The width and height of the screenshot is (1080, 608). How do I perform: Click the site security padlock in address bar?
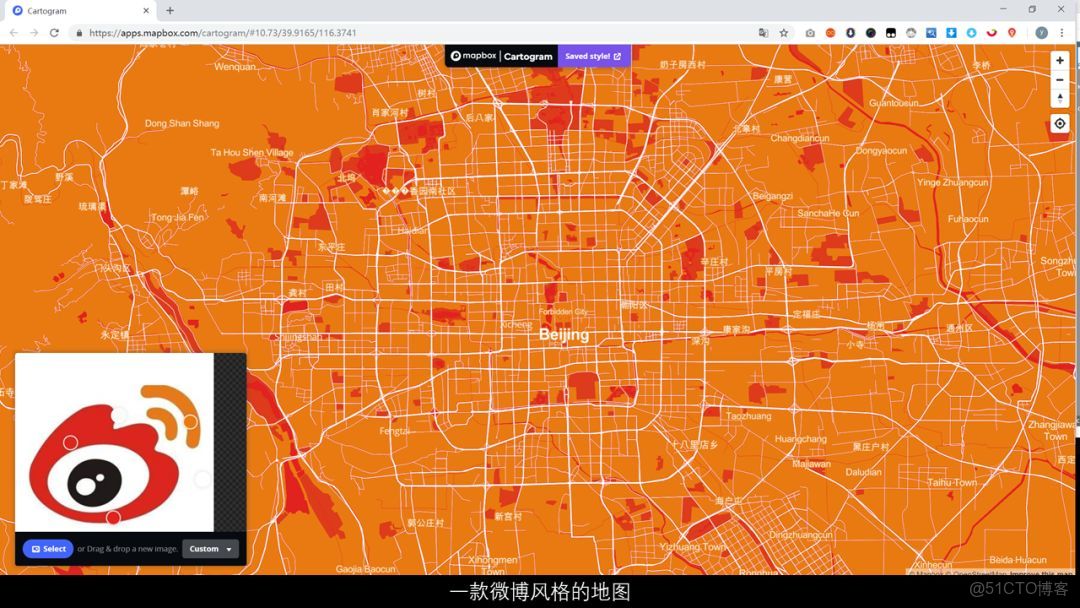[78, 32]
